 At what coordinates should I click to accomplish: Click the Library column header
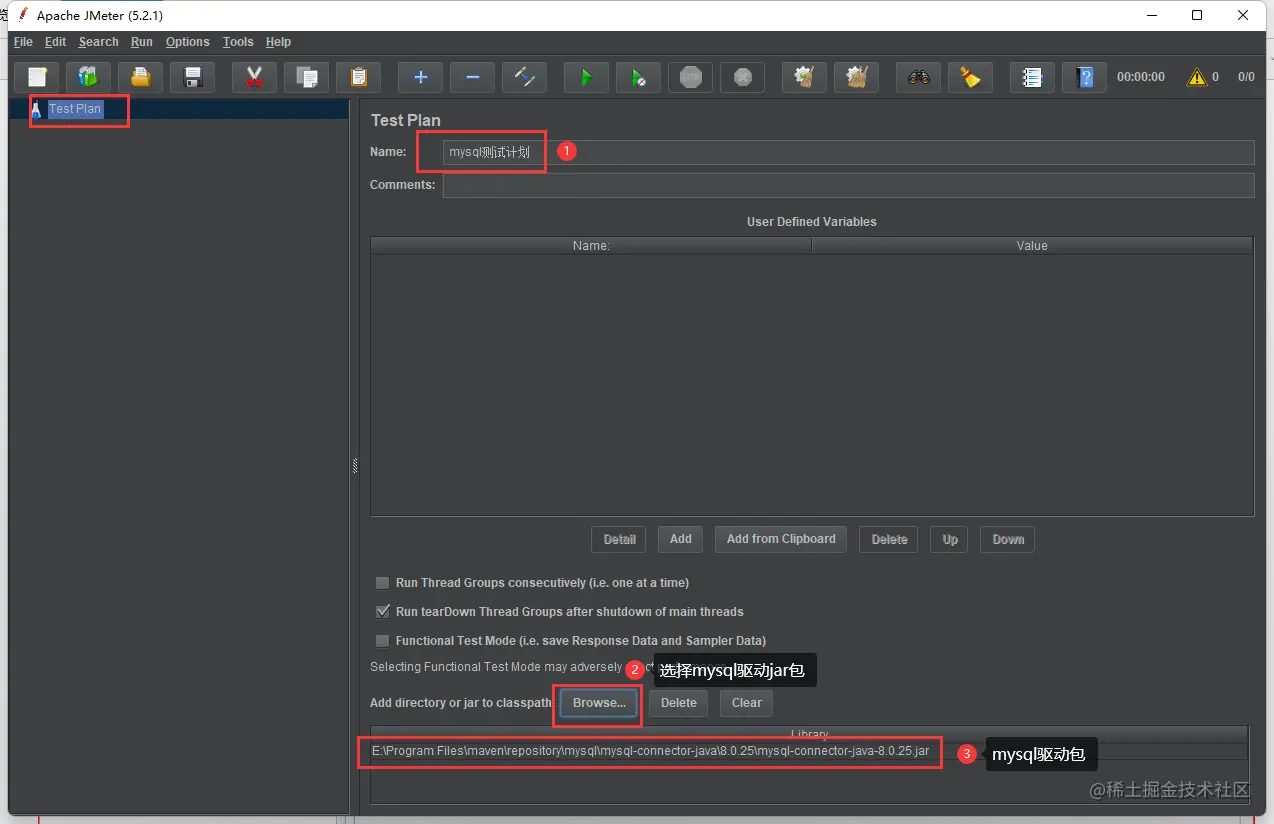coord(809,734)
